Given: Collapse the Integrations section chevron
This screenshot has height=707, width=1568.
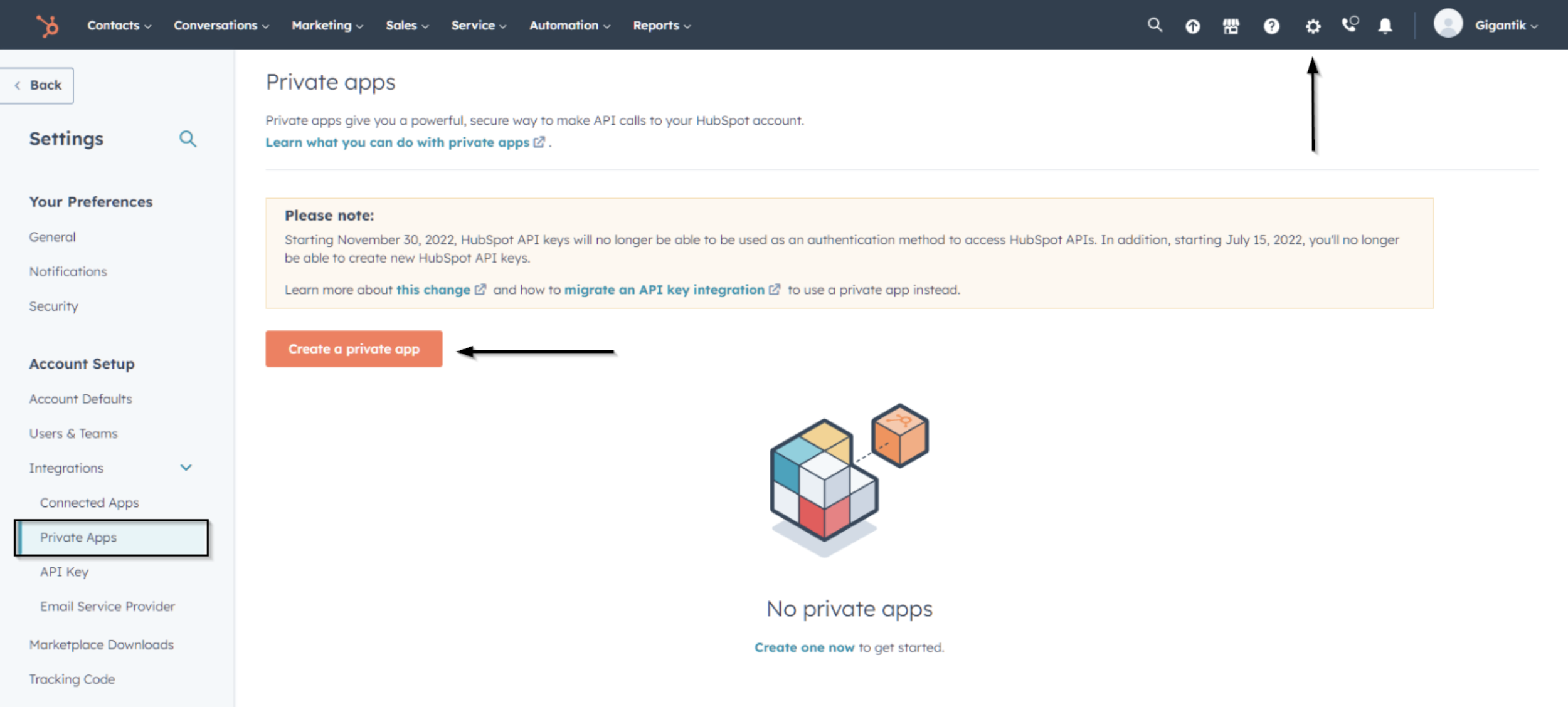Looking at the screenshot, I should pyautogui.click(x=186, y=468).
